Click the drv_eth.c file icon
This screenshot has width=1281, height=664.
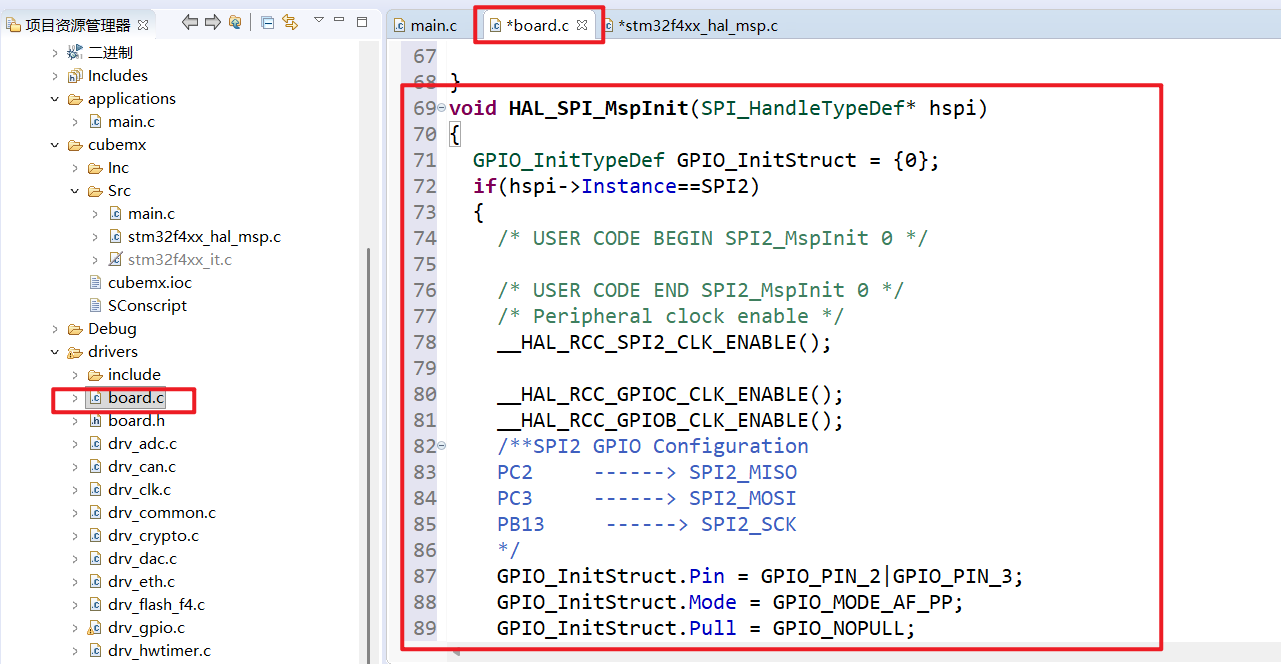[95, 582]
